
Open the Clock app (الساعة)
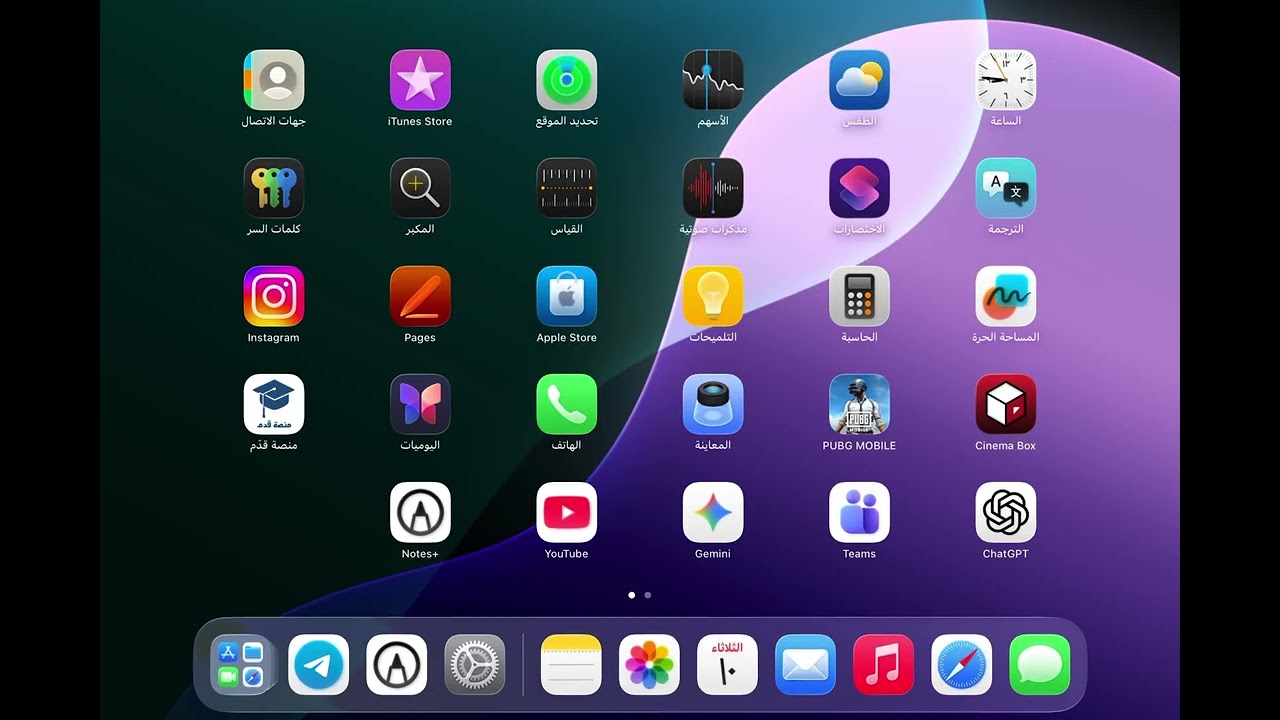tap(1006, 80)
